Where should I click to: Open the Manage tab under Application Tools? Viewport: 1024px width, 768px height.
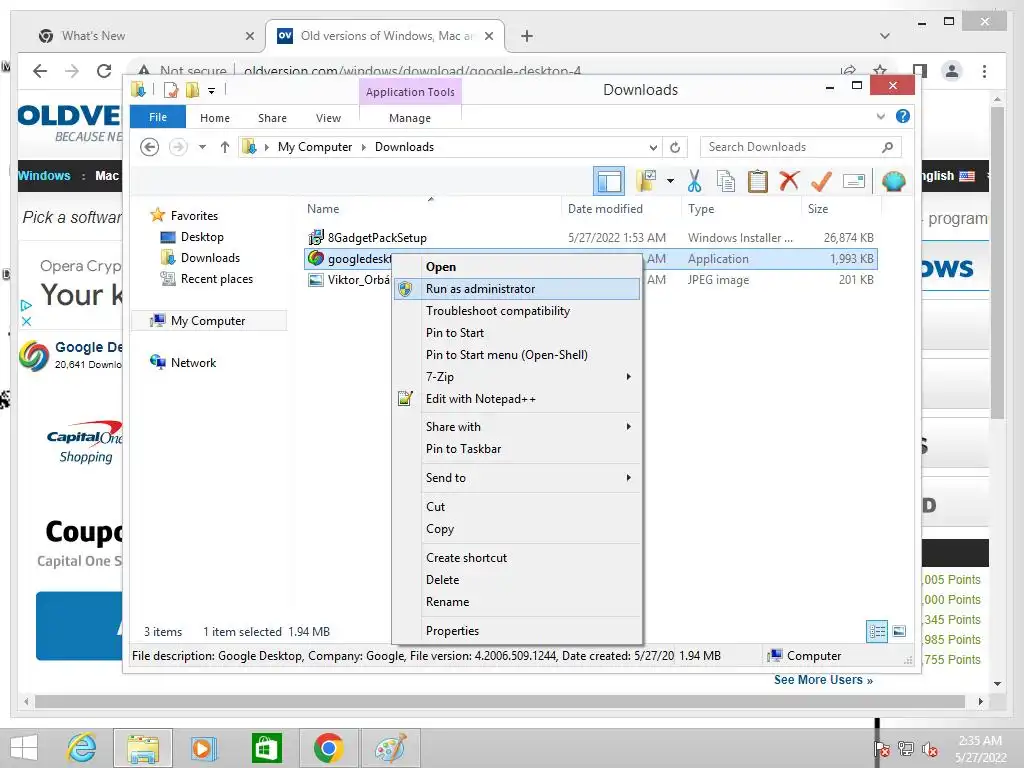[x=410, y=118]
